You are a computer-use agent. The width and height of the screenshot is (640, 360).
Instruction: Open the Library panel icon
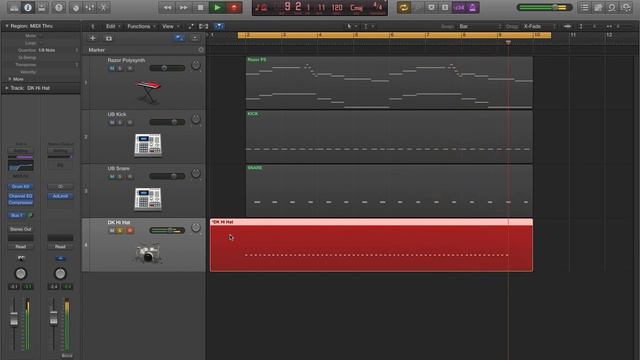pos(14,7)
